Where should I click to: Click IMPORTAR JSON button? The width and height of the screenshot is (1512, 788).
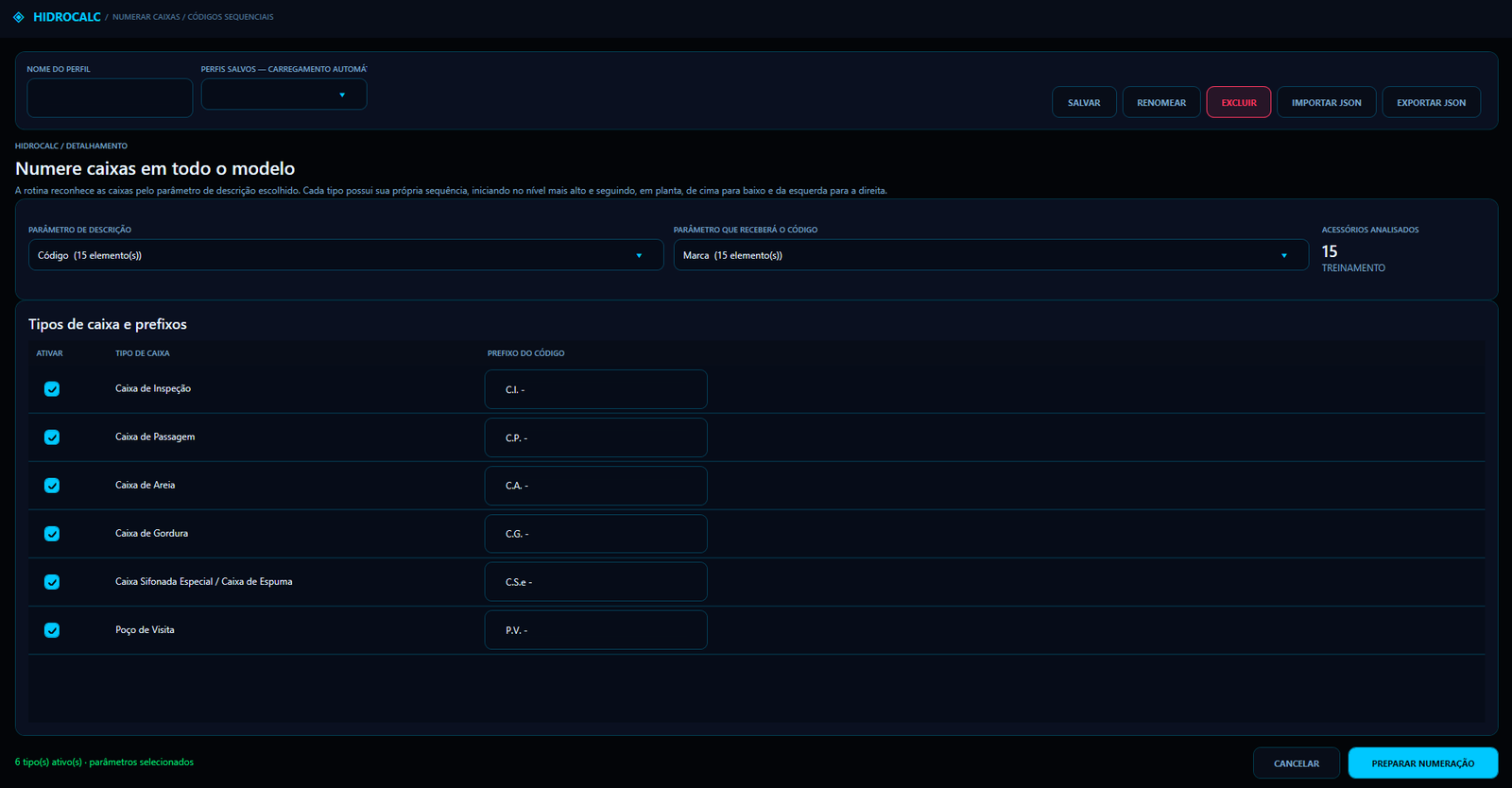pos(1327,102)
